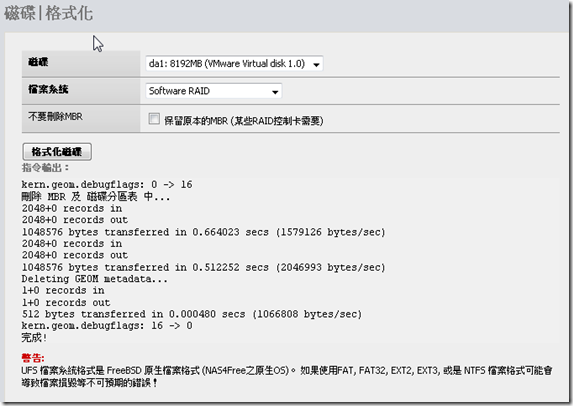Click the line 'kern.geom.debugflags: 16 -> 0'
Viewport: 573px width, 406px height.
point(107,326)
